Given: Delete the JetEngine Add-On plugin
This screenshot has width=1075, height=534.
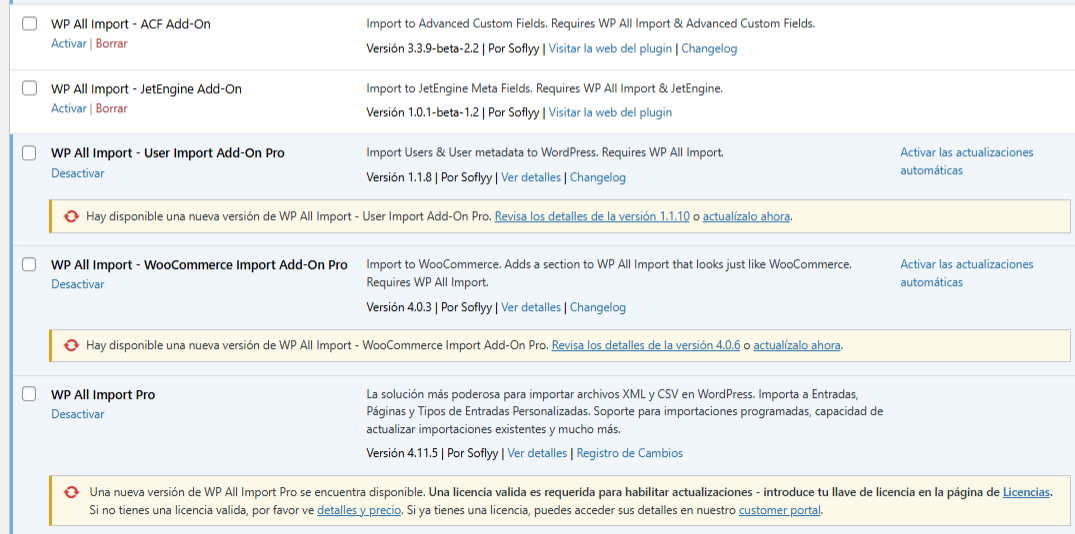Looking at the screenshot, I should [111, 109].
